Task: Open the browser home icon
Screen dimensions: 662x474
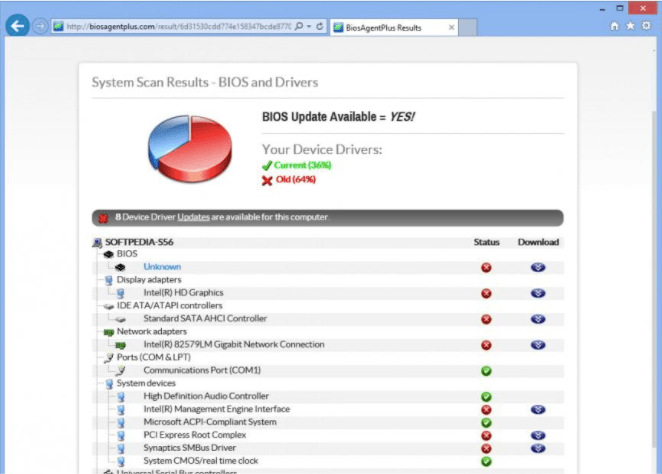Action: tap(614, 26)
